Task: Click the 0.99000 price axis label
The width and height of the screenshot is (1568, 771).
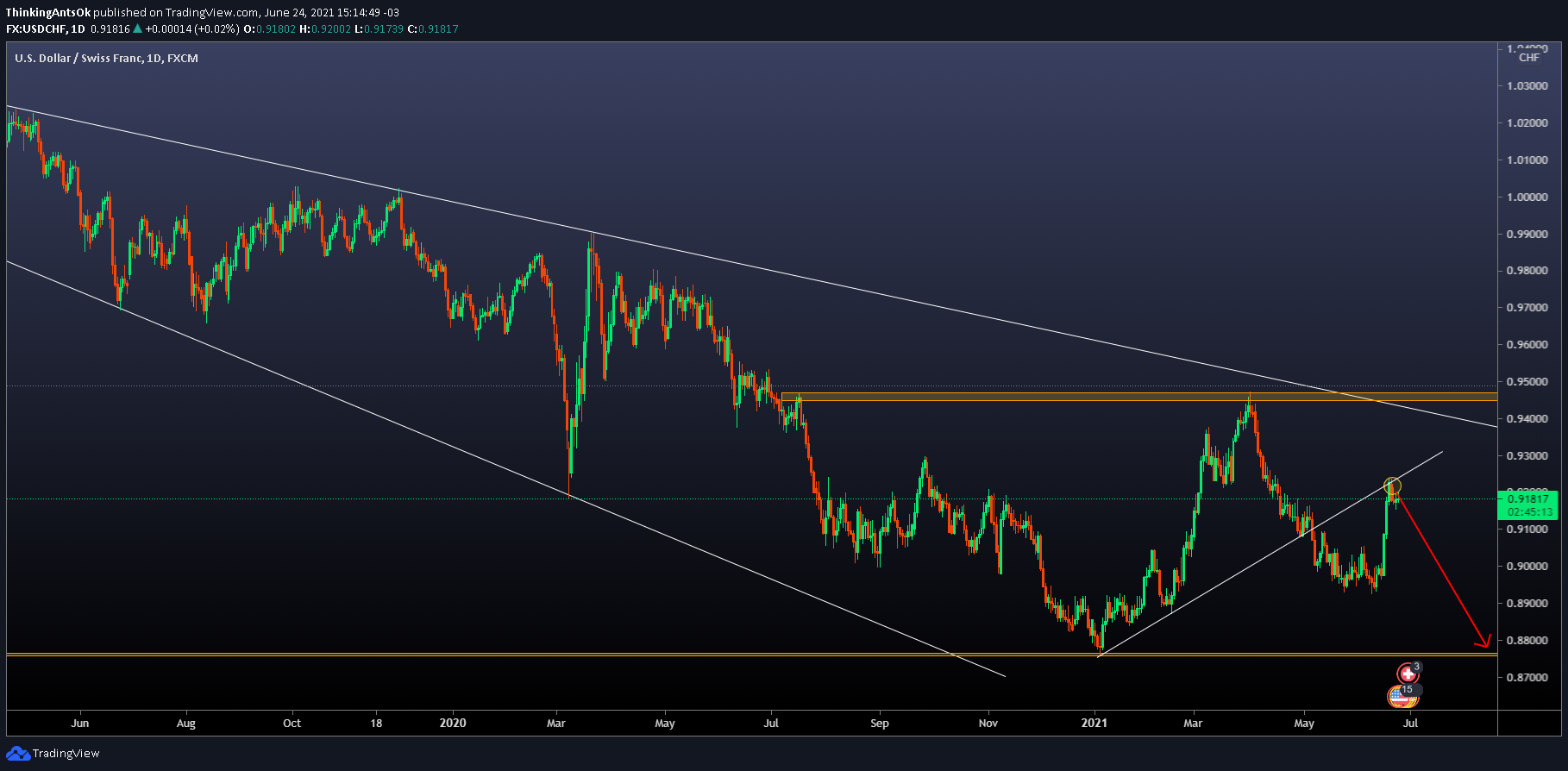Action: coord(1527,235)
